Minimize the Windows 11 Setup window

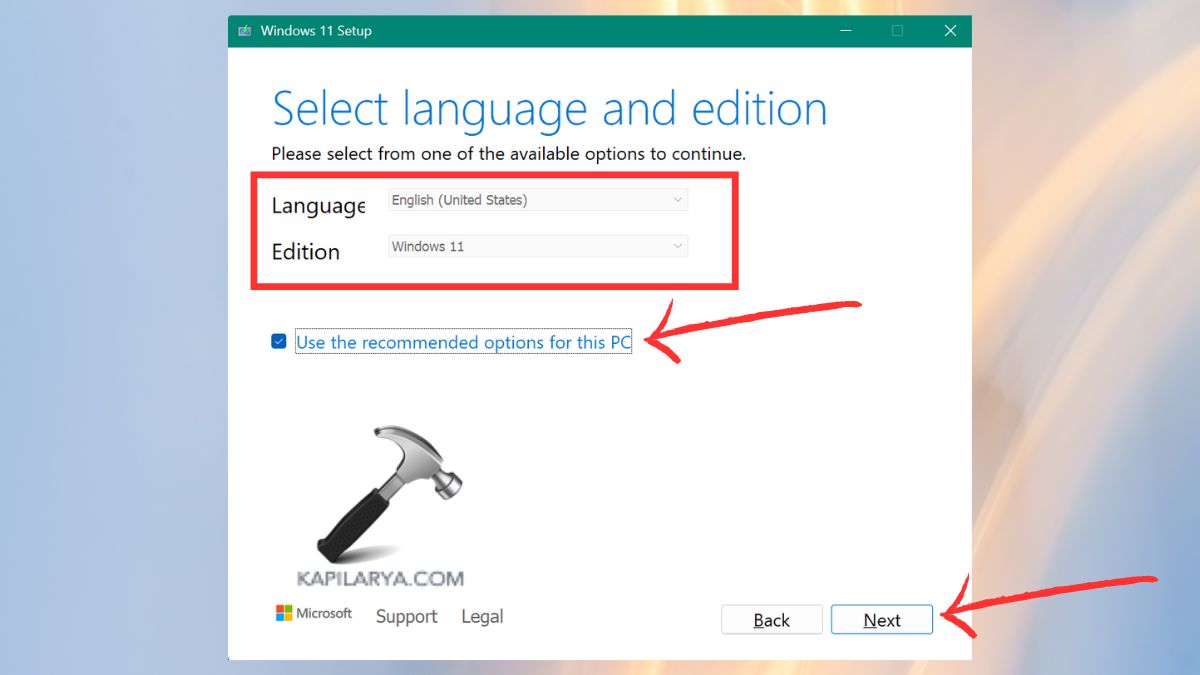(x=845, y=31)
